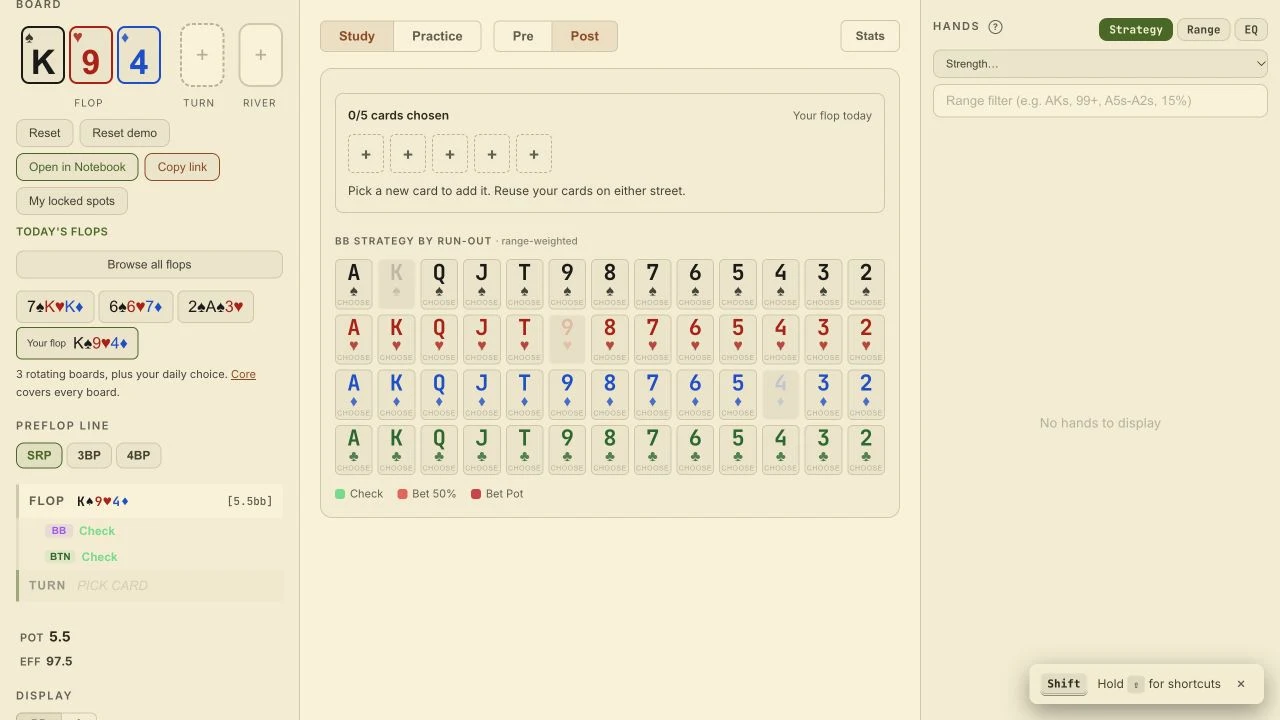Viewport: 1280px width, 720px height.
Task: Switch to Study mode
Action: (x=357, y=36)
